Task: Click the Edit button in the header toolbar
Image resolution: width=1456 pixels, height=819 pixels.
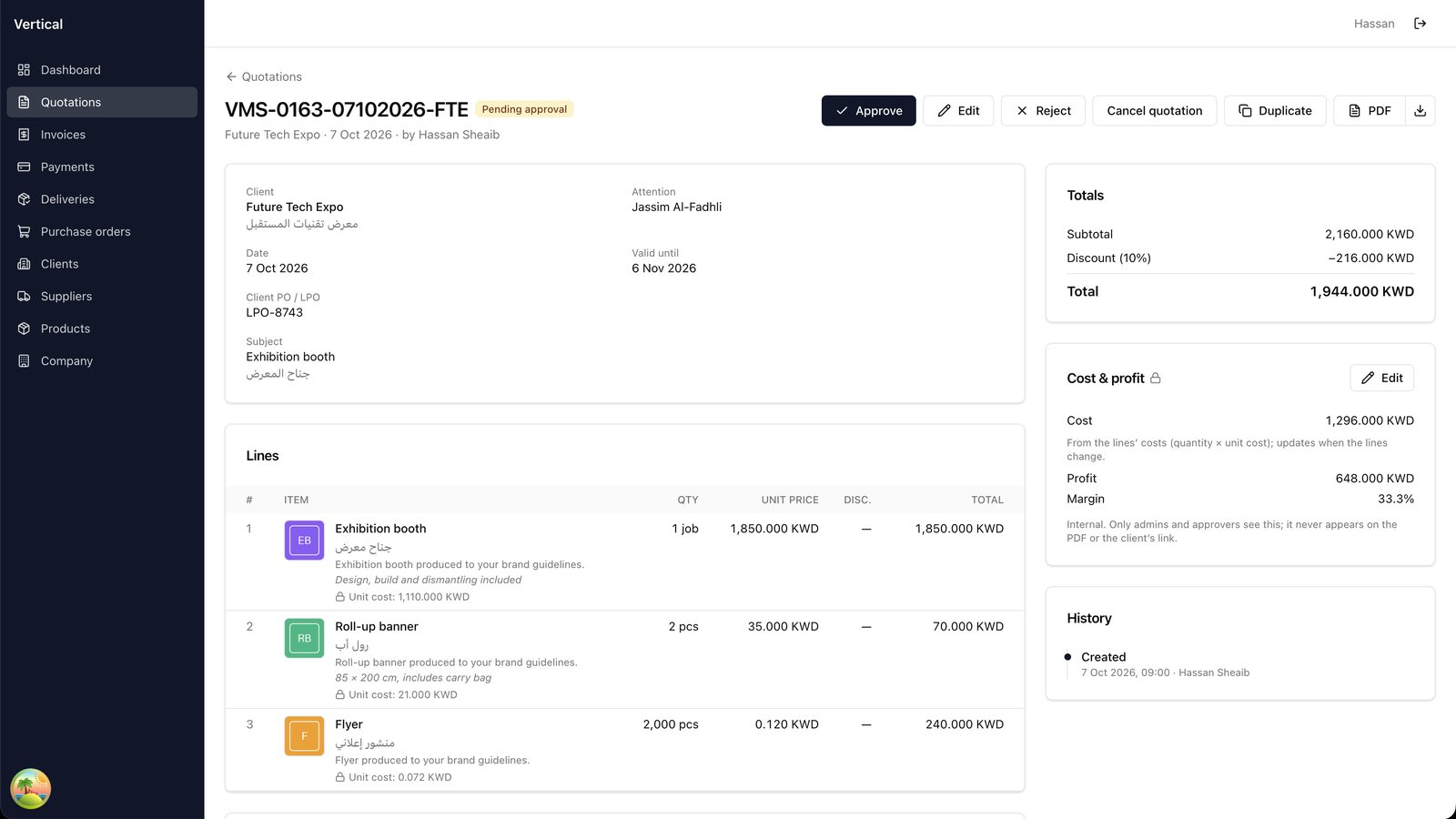Action: [958, 111]
